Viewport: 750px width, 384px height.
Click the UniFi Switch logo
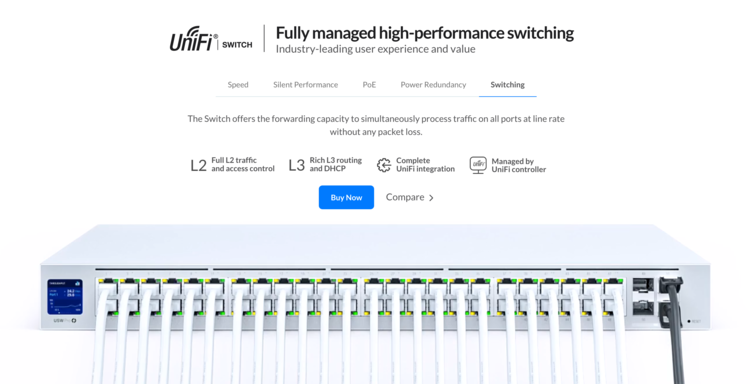[x=211, y=39]
